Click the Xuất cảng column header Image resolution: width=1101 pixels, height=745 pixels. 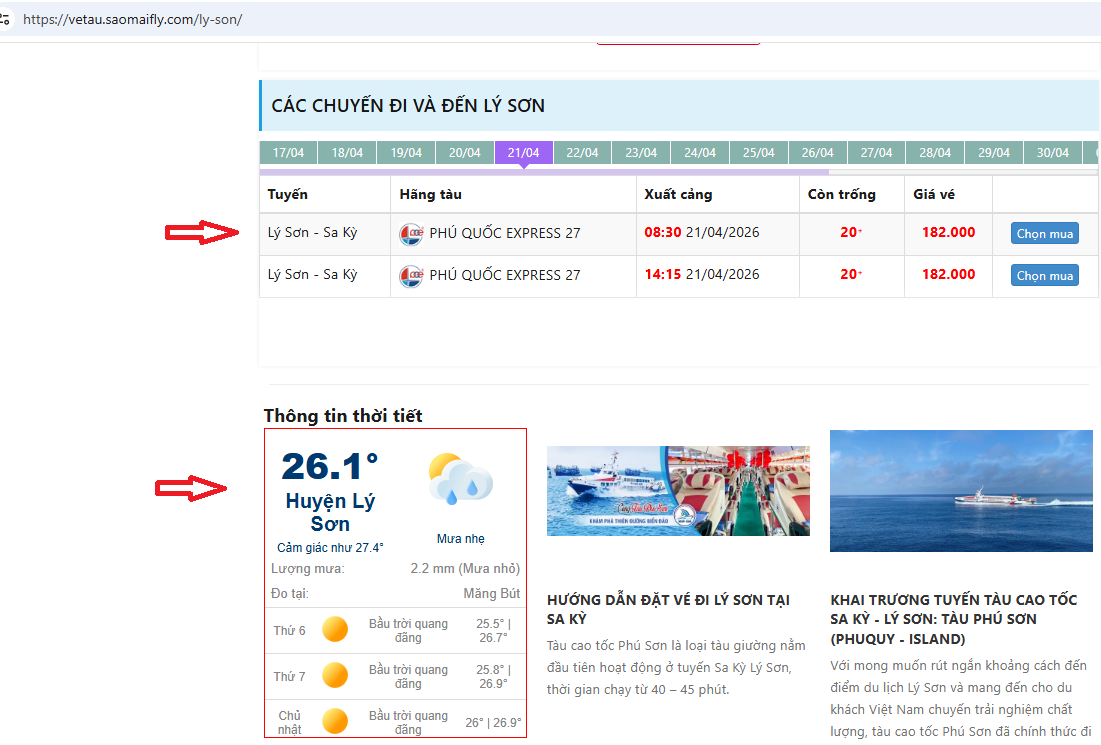coord(678,195)
